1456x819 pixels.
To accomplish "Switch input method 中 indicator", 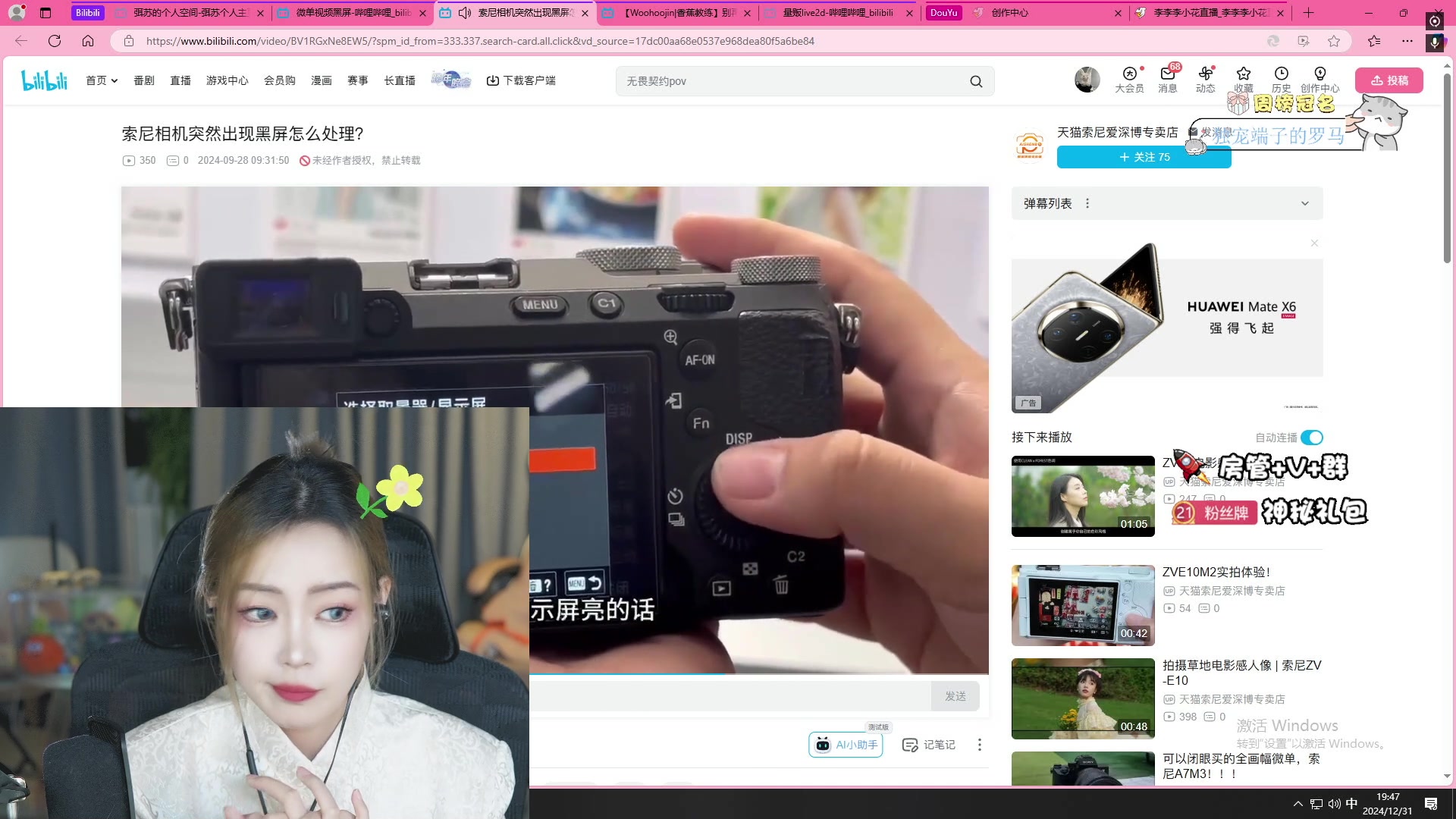I will [x=1351, y=803].
